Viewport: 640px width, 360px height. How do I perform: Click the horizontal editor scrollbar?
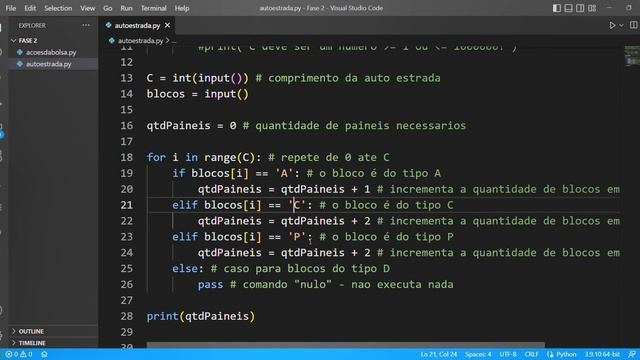(x=345, y=345)
